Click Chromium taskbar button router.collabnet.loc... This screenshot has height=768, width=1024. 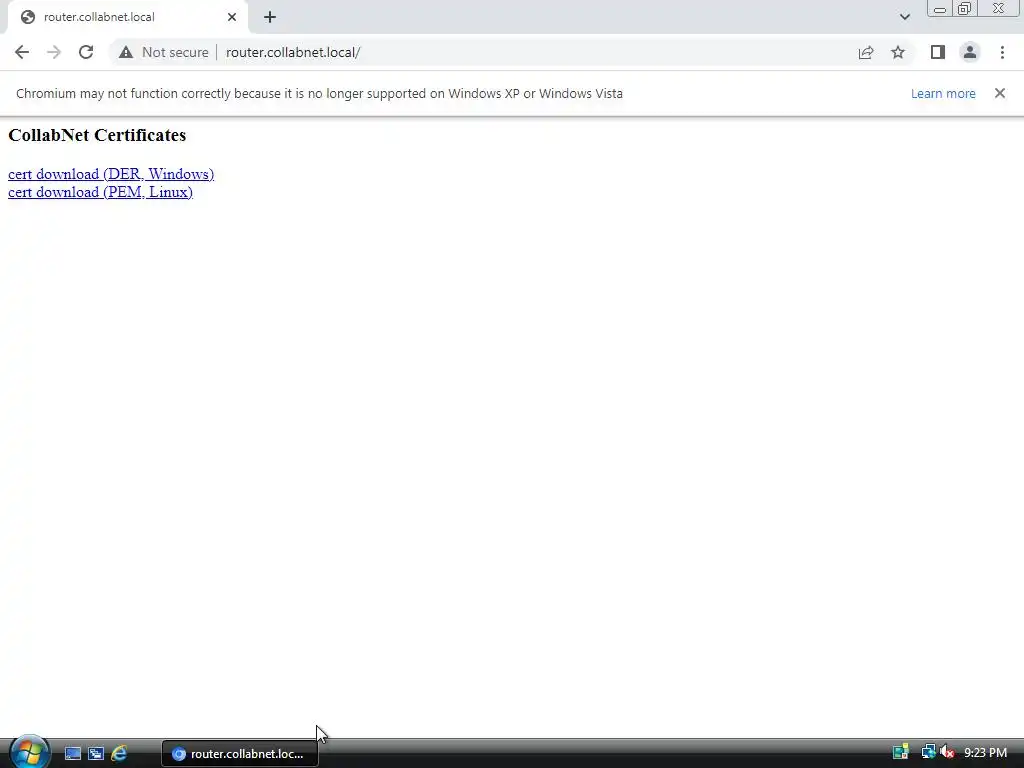click(240, 754)
